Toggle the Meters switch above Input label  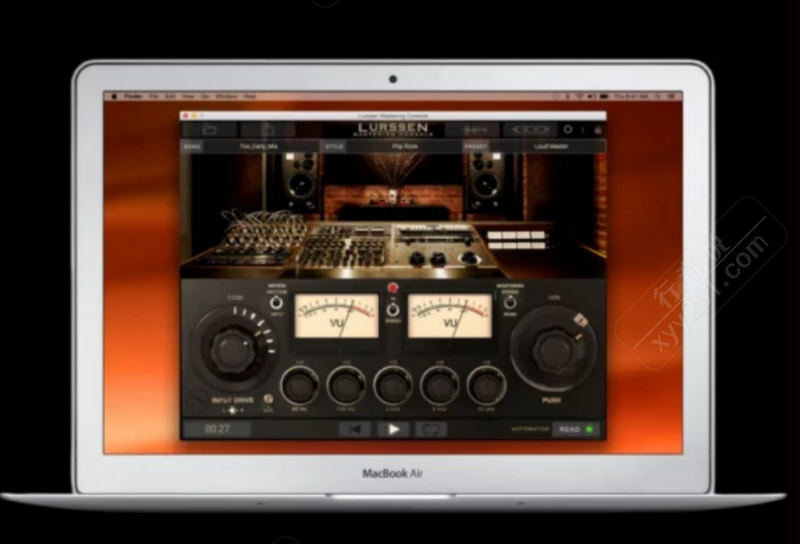click(x=276, y=303)
